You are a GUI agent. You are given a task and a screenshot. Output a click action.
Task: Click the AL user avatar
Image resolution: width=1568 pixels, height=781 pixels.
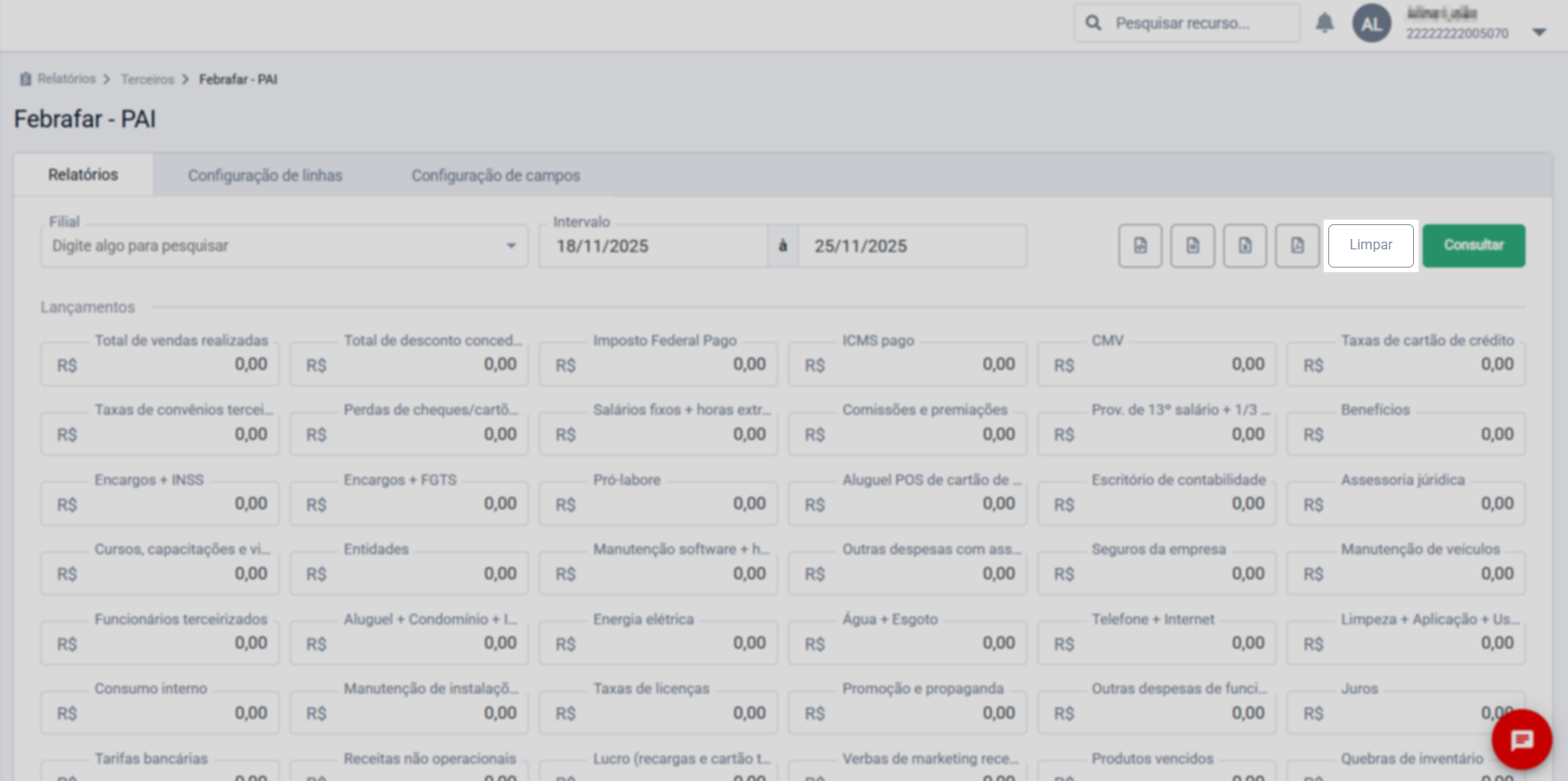(1372, 23)
